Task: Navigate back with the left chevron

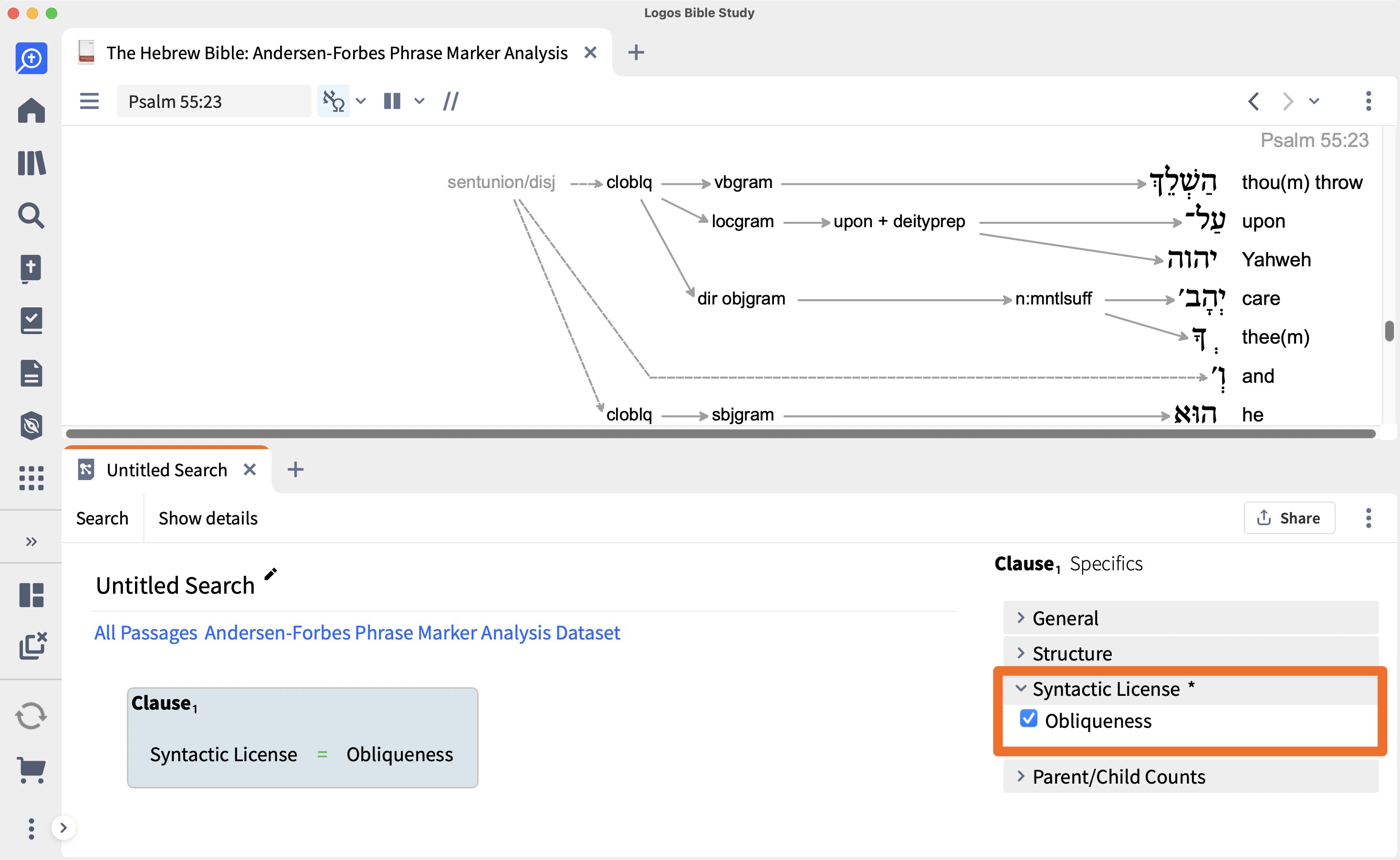Action: (x=1254, y=101)
